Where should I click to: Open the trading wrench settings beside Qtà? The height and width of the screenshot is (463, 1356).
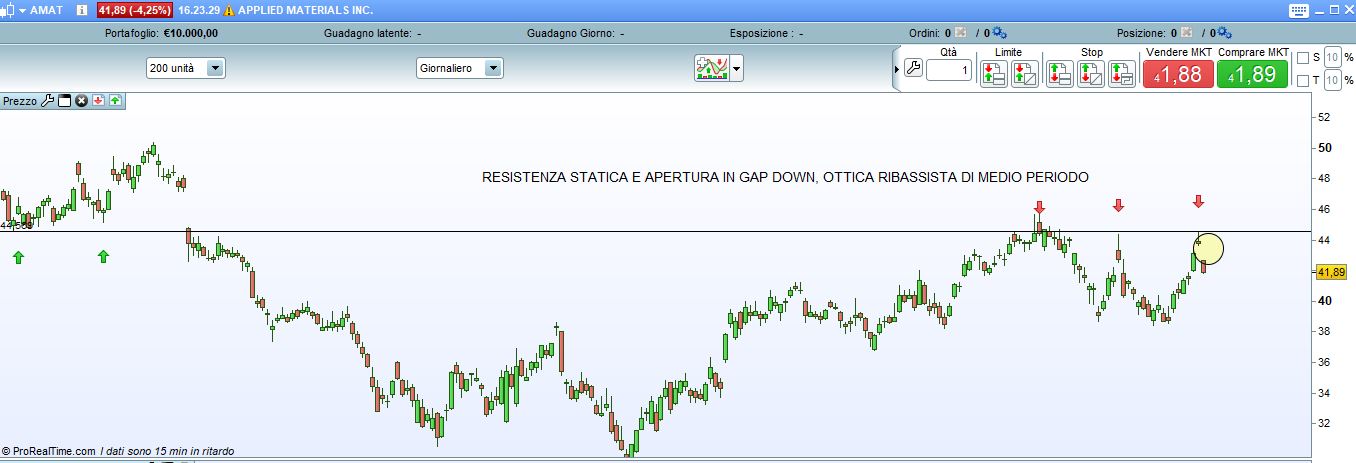(x=912, y=69)
